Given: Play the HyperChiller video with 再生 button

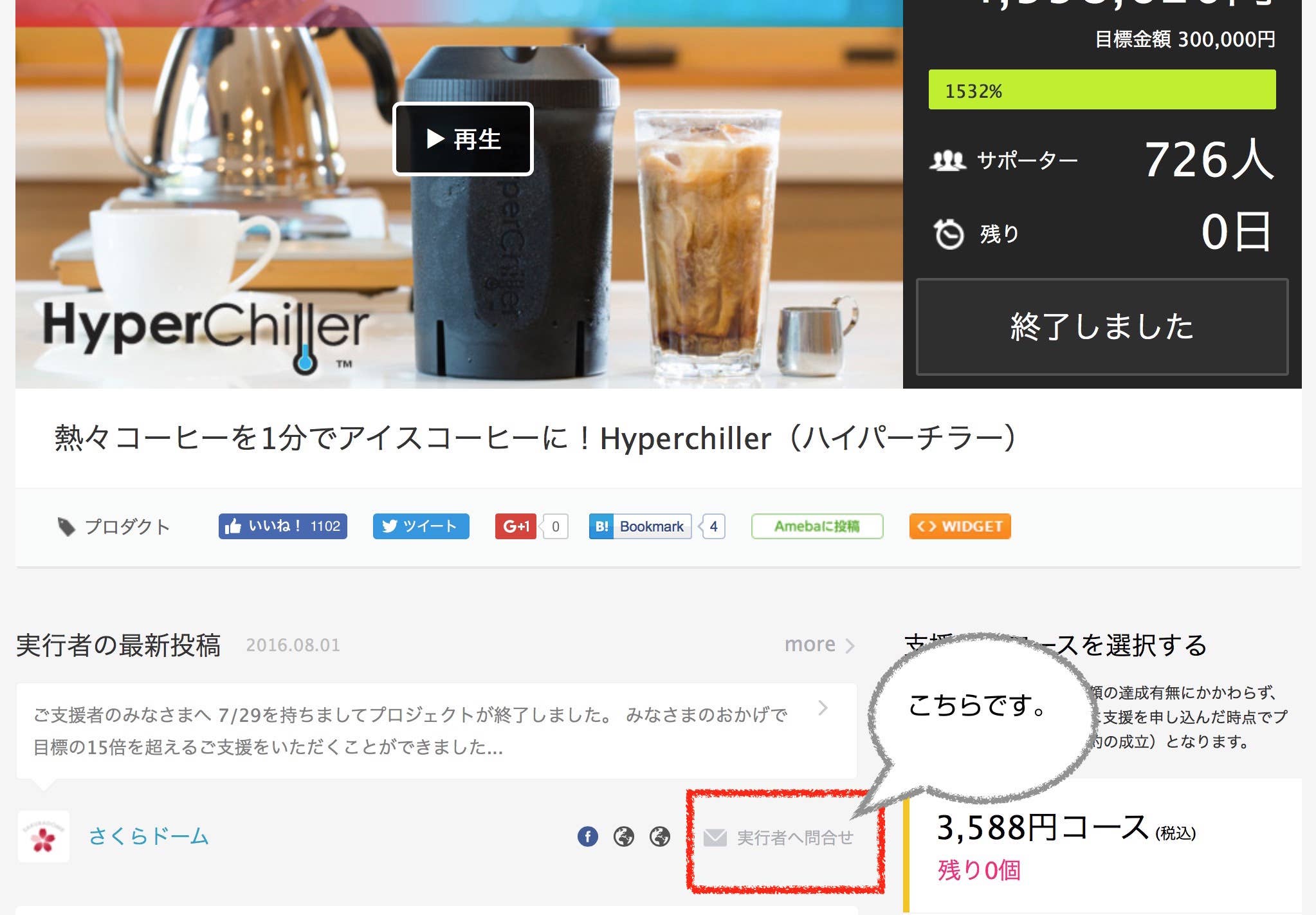Looking at the screenshot, I should tap(463, 139).
